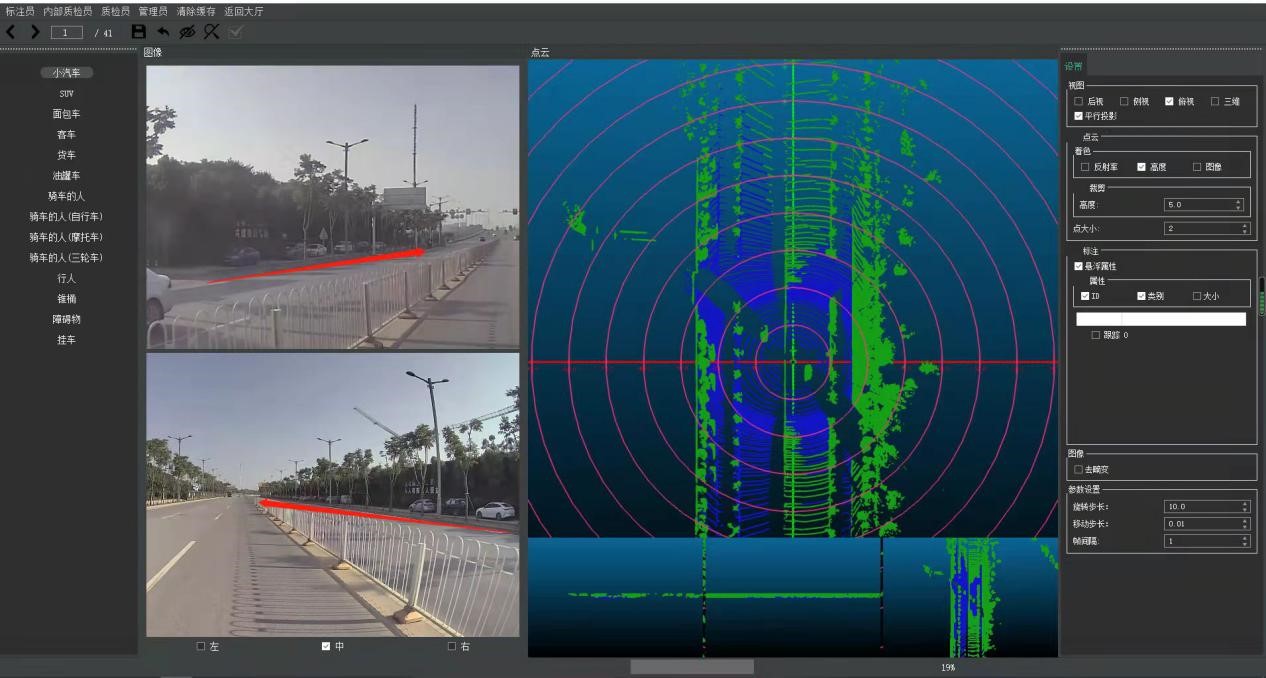
Task: Click the bottom horizontal scrollbar thumb
Action: click(x=691, y=667)
